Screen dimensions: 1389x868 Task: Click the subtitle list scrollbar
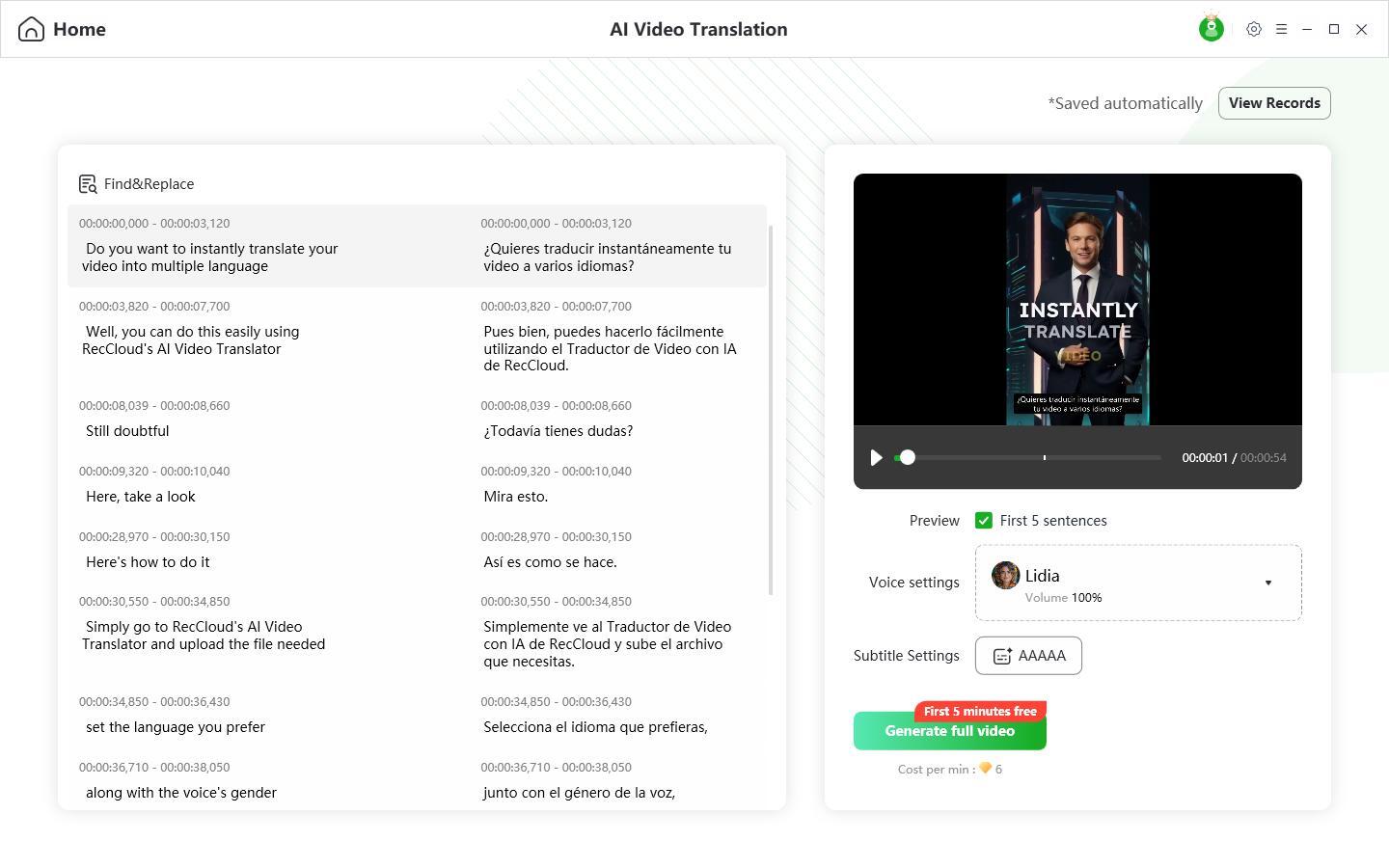pyautogui.click(x=771, y=410)
